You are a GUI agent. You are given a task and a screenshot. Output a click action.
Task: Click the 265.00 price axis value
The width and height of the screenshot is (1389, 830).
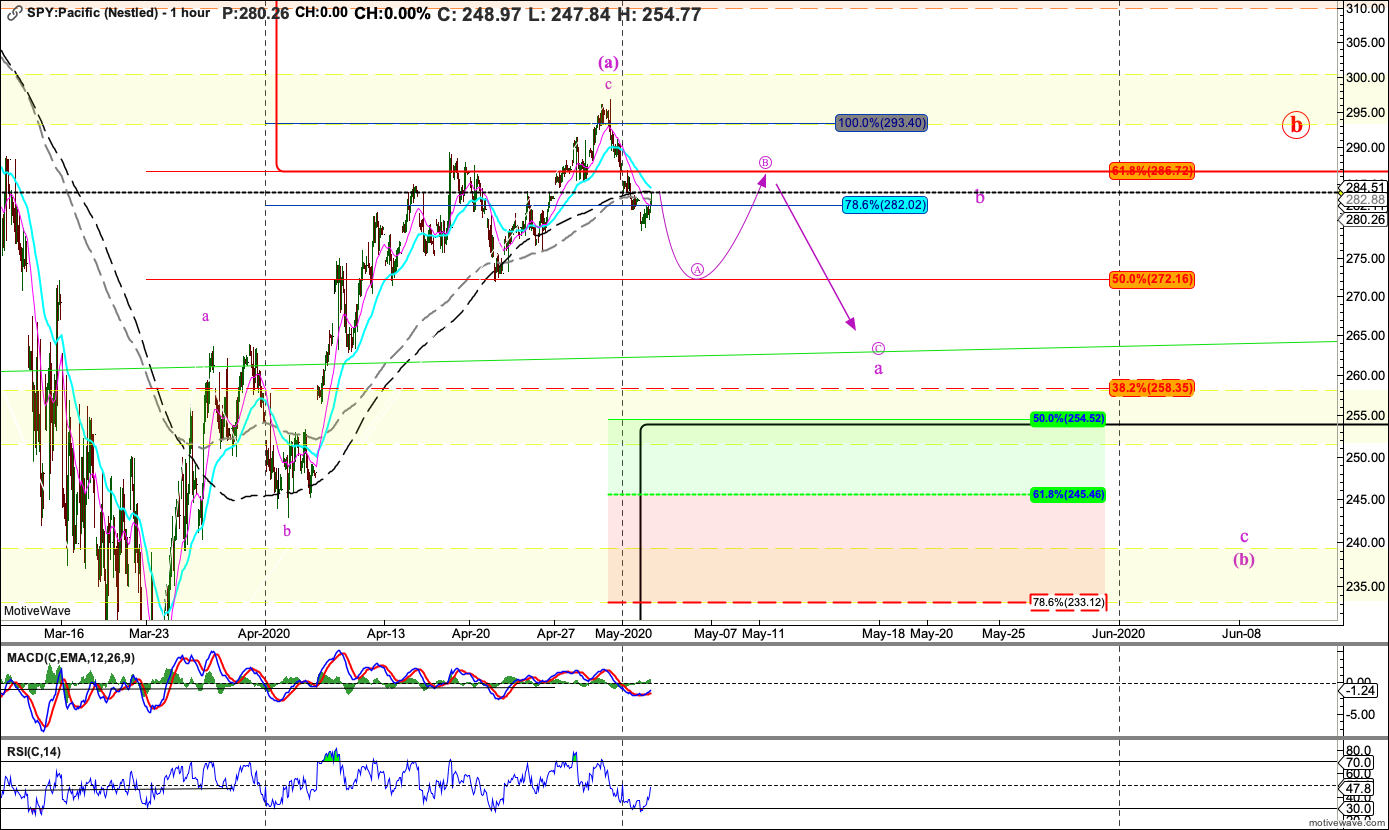[x=1363, y=337]
